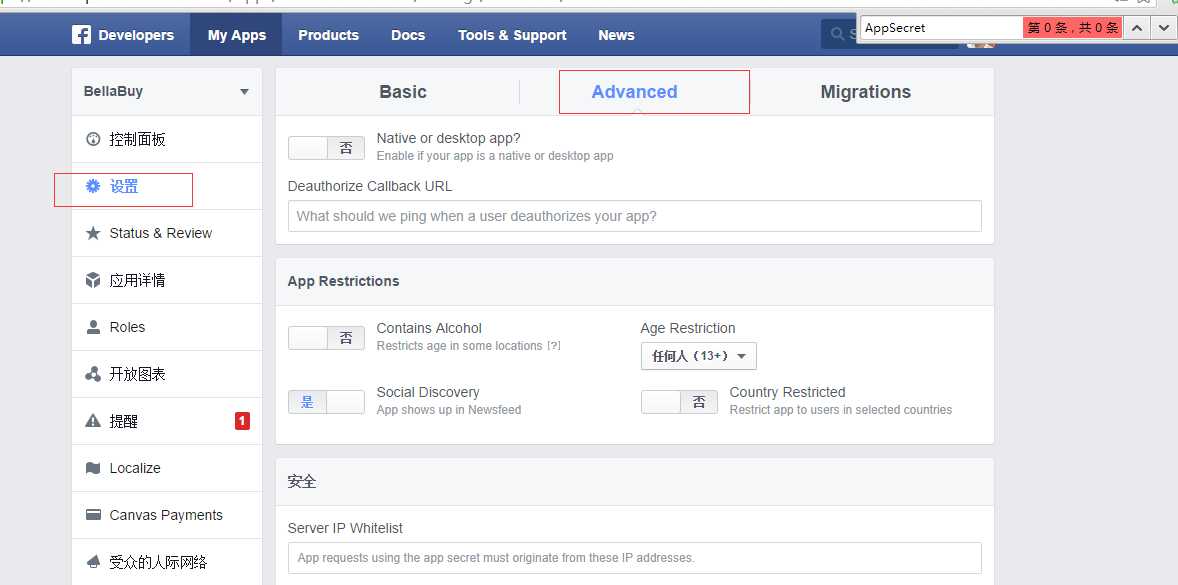
Task: Click the gear icon for 设置
Action: (x=93, y=186)
